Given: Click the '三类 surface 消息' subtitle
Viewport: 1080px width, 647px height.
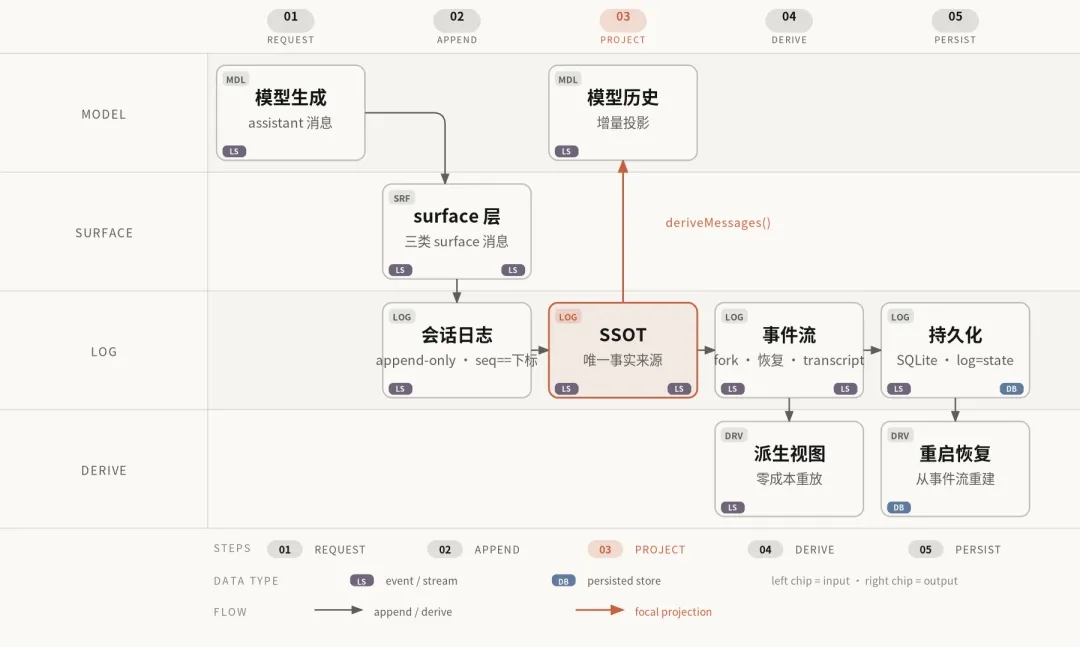Looking at the screenshot, I should point(457,242).
